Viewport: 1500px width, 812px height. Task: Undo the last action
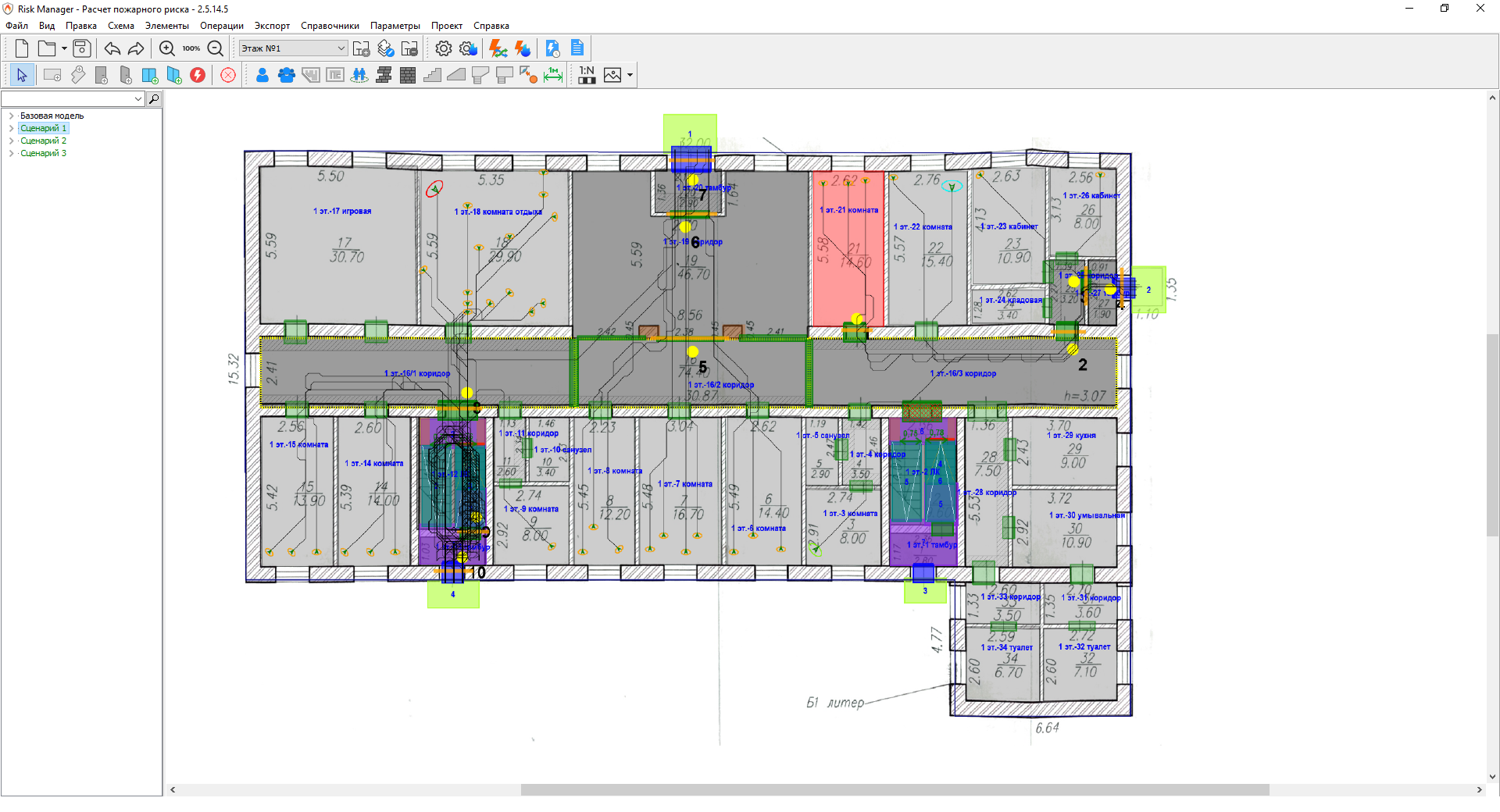click(x=112, y=48)
